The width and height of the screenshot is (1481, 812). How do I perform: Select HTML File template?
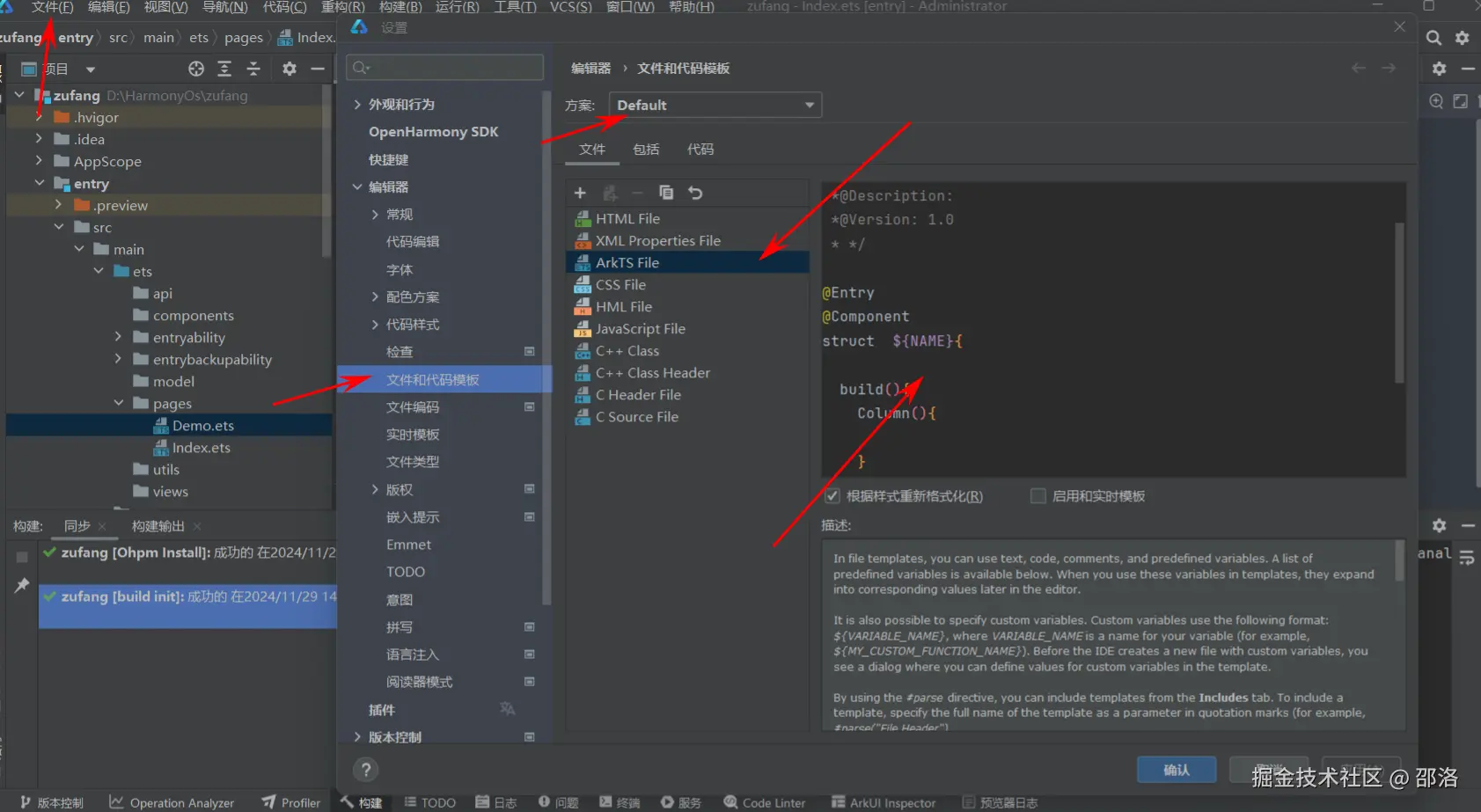tap(687, 218)
